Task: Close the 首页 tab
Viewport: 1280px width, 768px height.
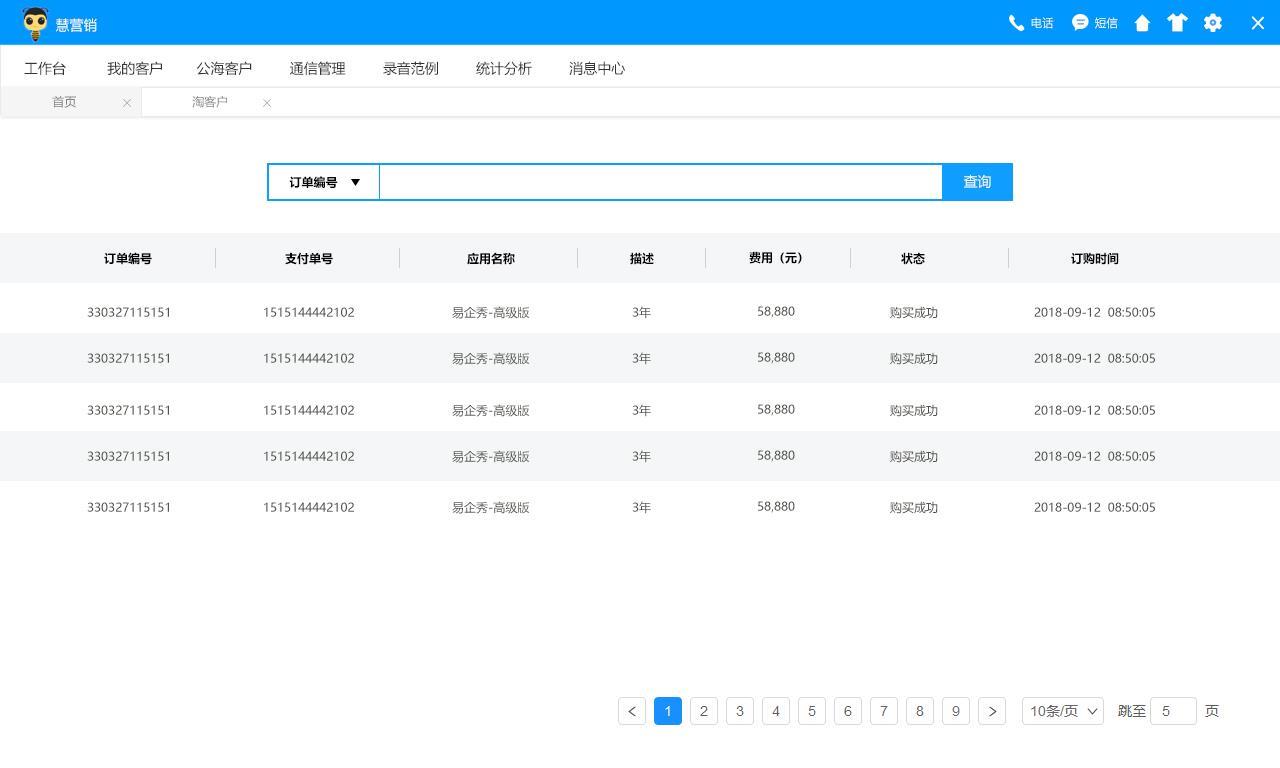Action: tap(127, 103)
